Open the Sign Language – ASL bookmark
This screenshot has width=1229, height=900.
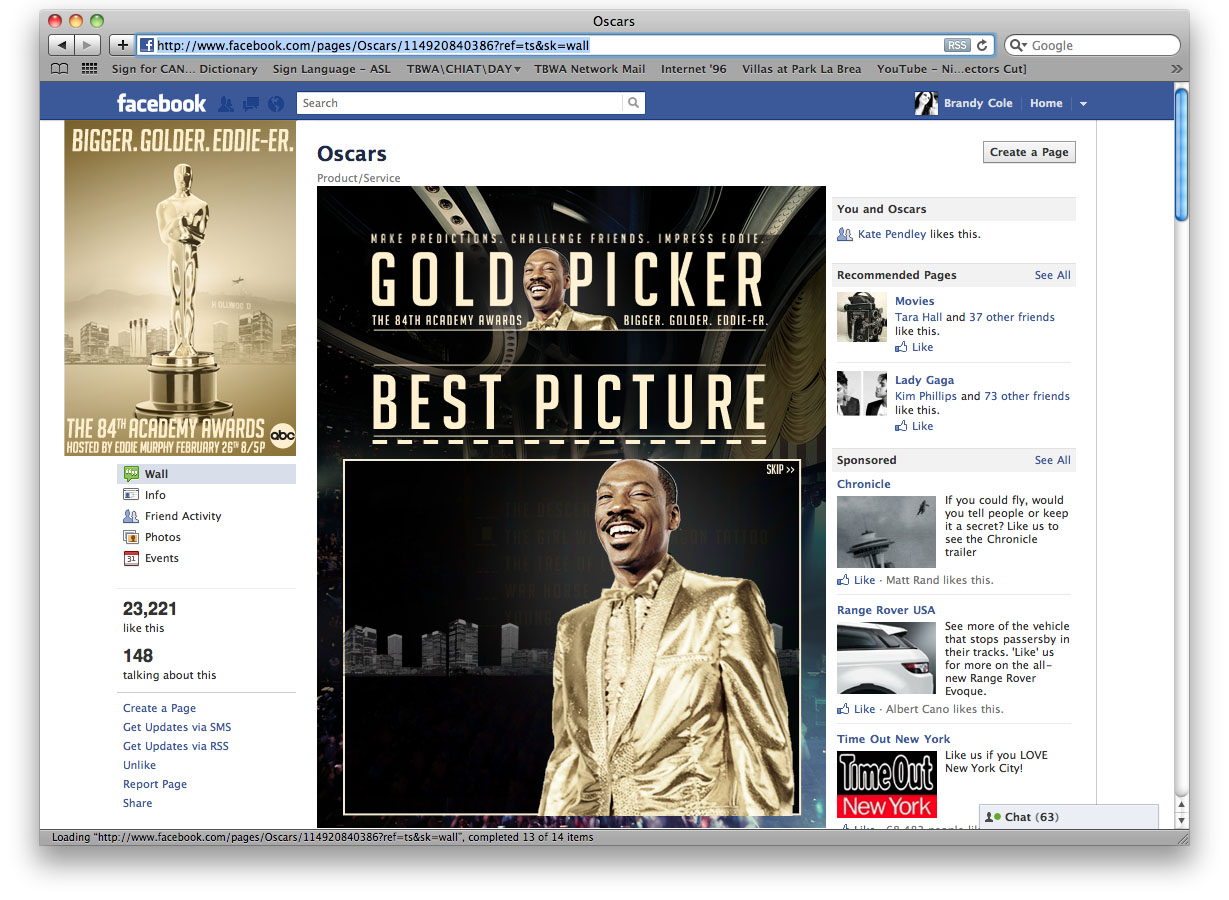point(332,69)
